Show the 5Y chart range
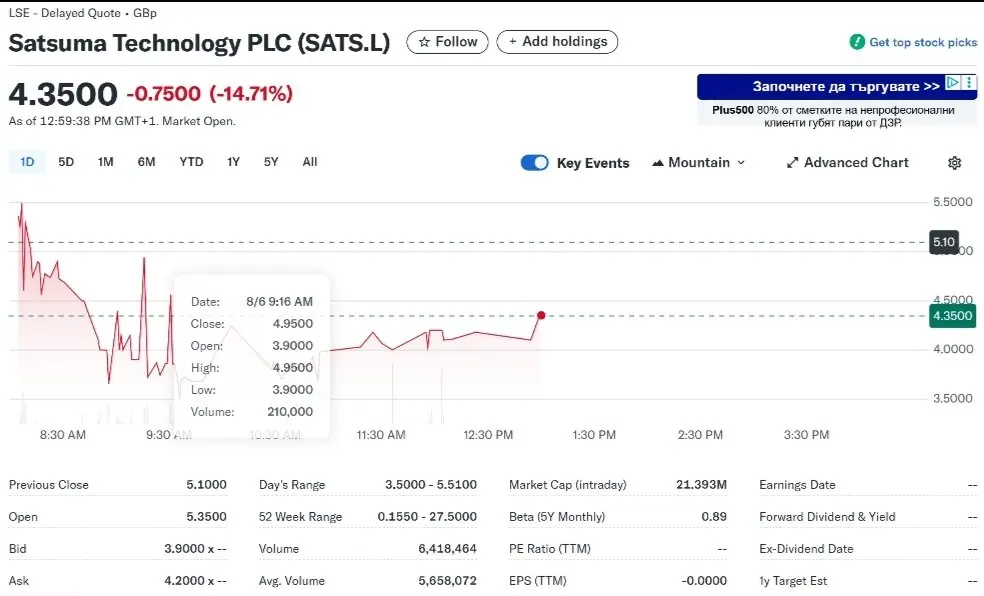Viewport: 984px width, 596px height. tap(271, 162)
